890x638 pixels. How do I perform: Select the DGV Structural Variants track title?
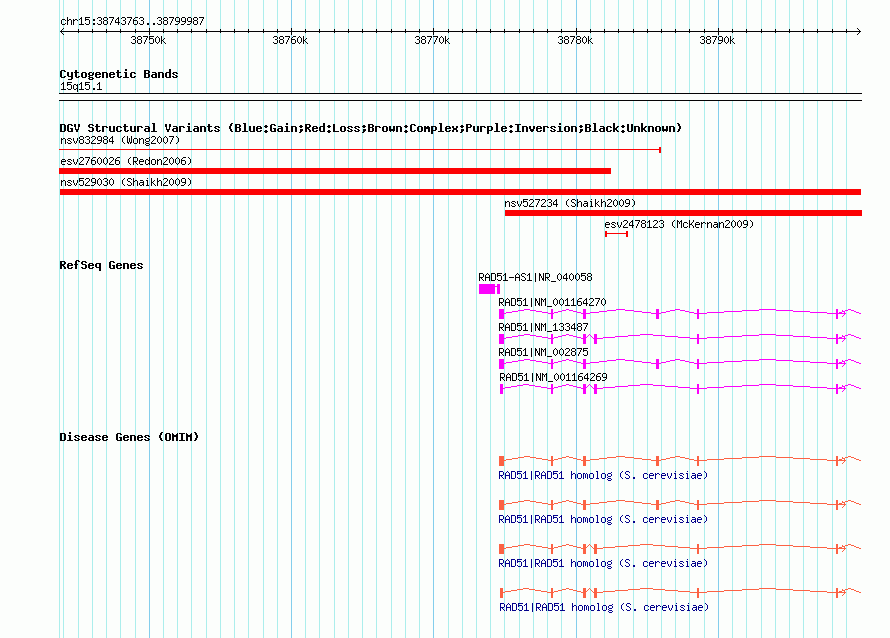(x=370, y=128)
